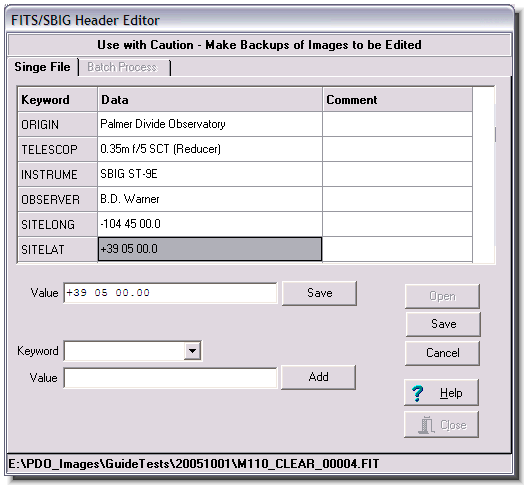The width and height of the screenshot is (525, 487).
Task: Select the INSTRUME keyword cell
Action: (58, 174)
